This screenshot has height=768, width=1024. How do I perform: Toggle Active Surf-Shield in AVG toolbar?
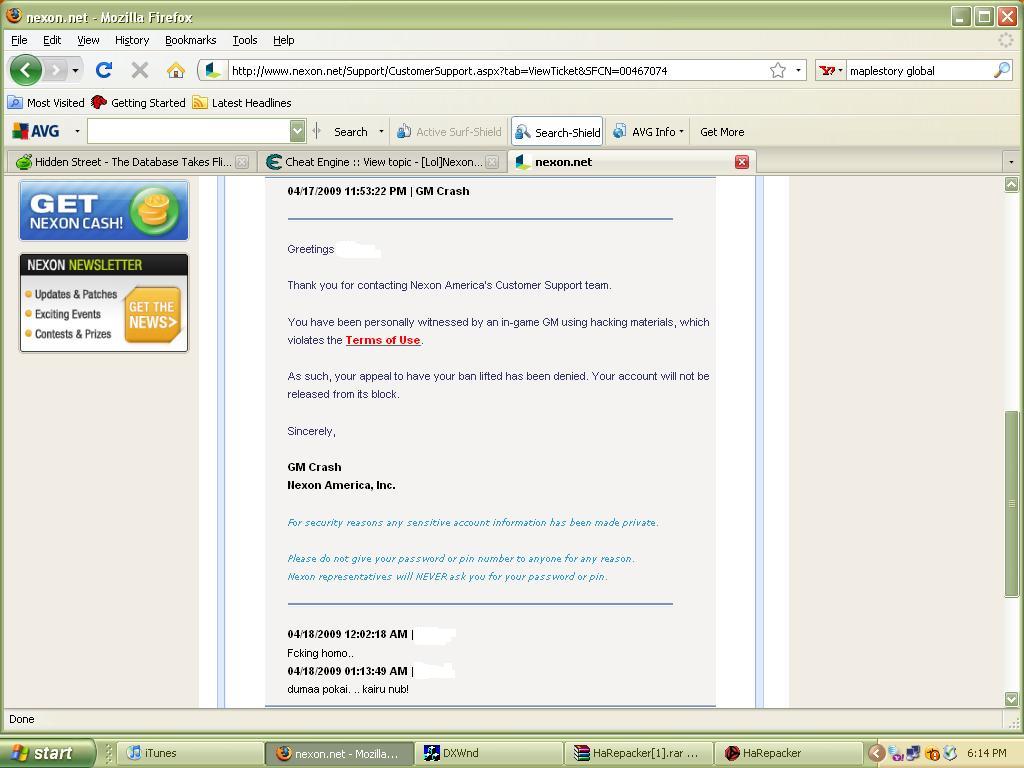point(449,132)
